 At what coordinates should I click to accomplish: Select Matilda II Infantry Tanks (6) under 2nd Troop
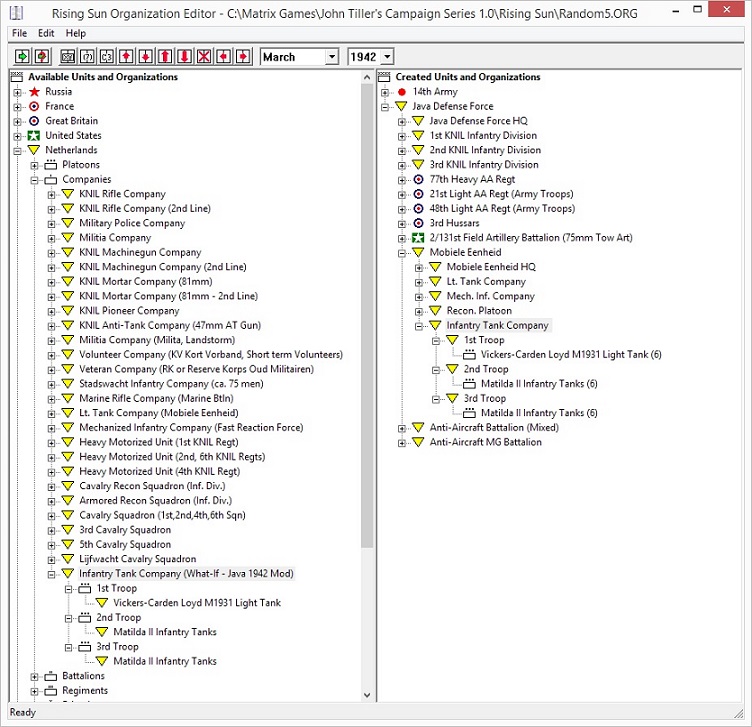[539, 384]
